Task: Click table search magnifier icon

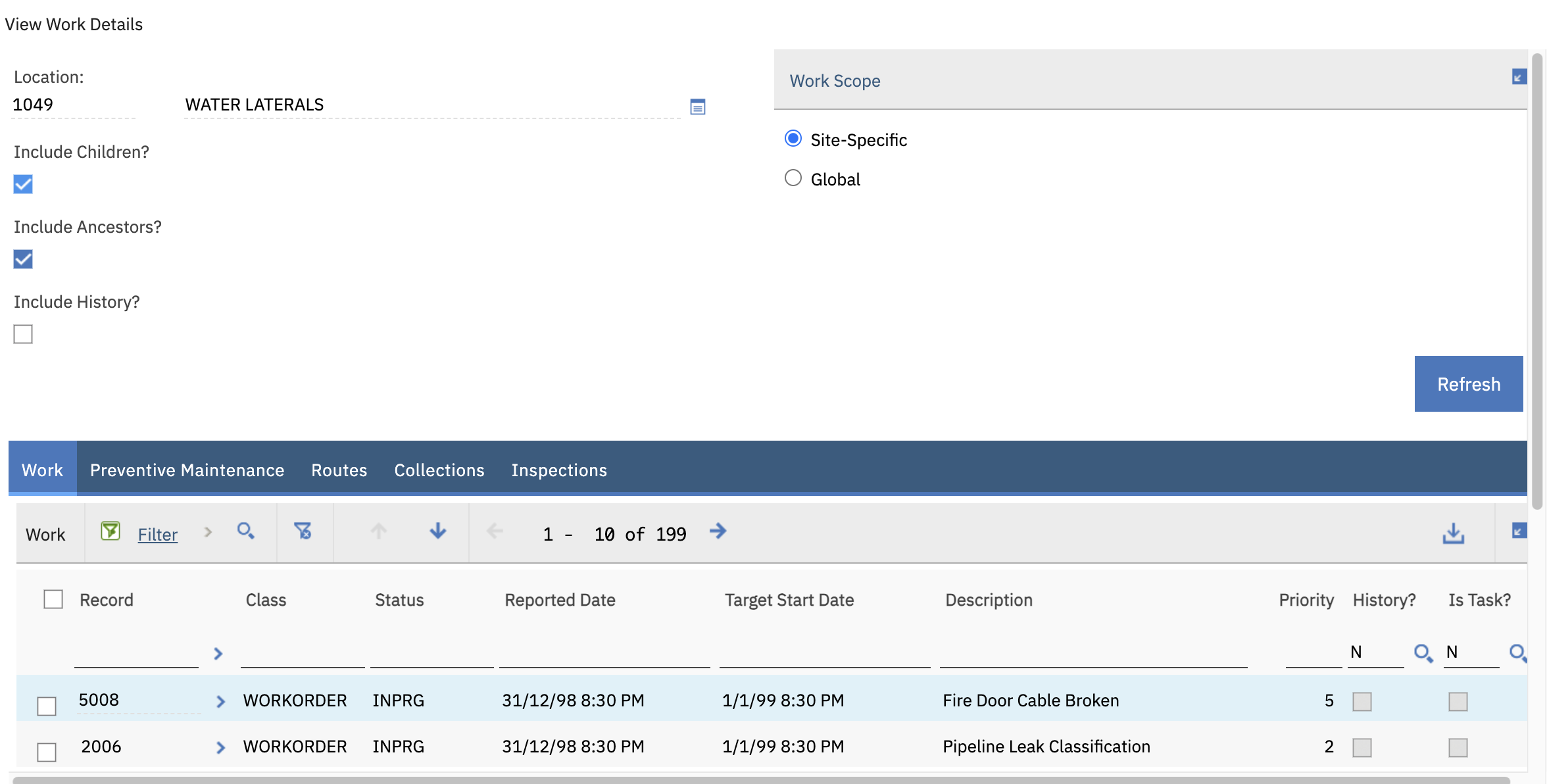Action: (x=245, y=531)
